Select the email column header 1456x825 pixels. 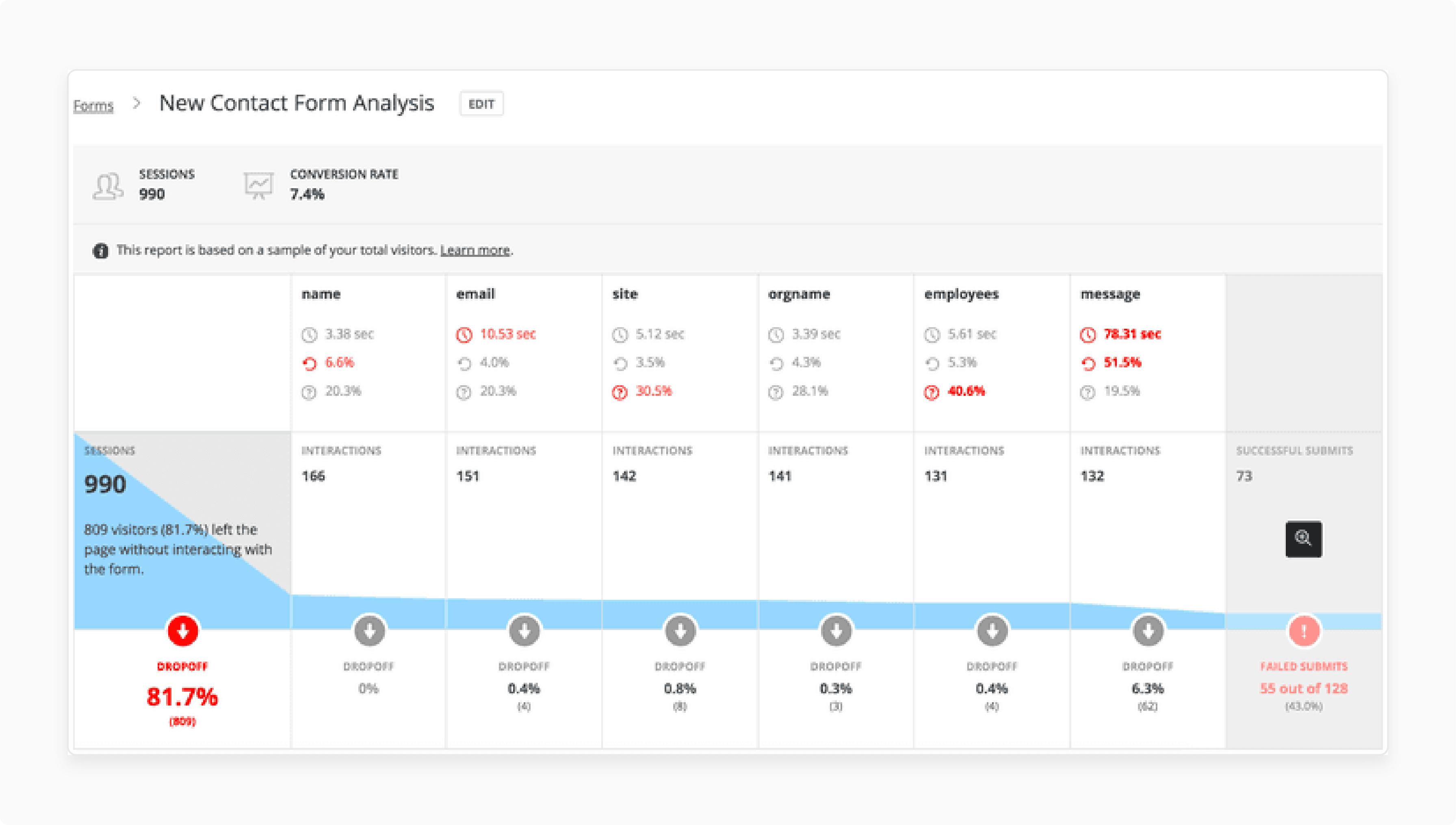tap(476, 294)
